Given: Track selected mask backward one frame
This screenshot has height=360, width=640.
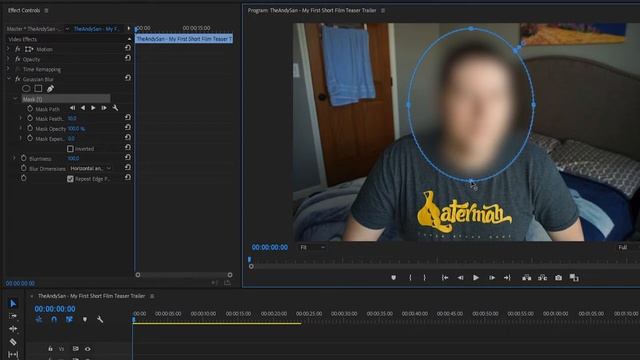Looking at the screenshot, I should click(x=72, y=108).
